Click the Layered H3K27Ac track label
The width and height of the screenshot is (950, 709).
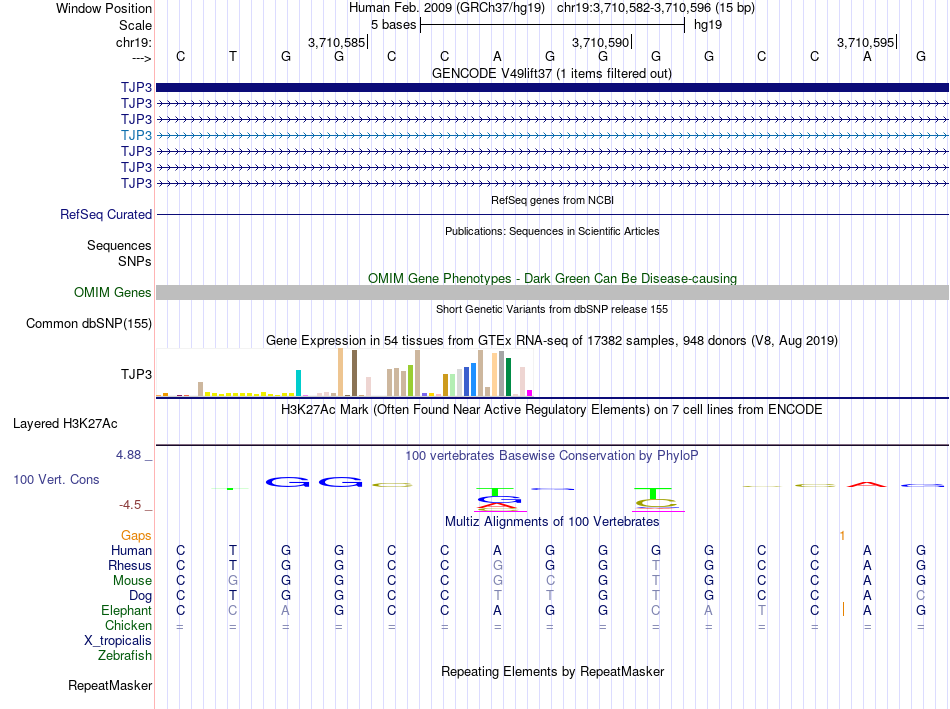point(65,424)
